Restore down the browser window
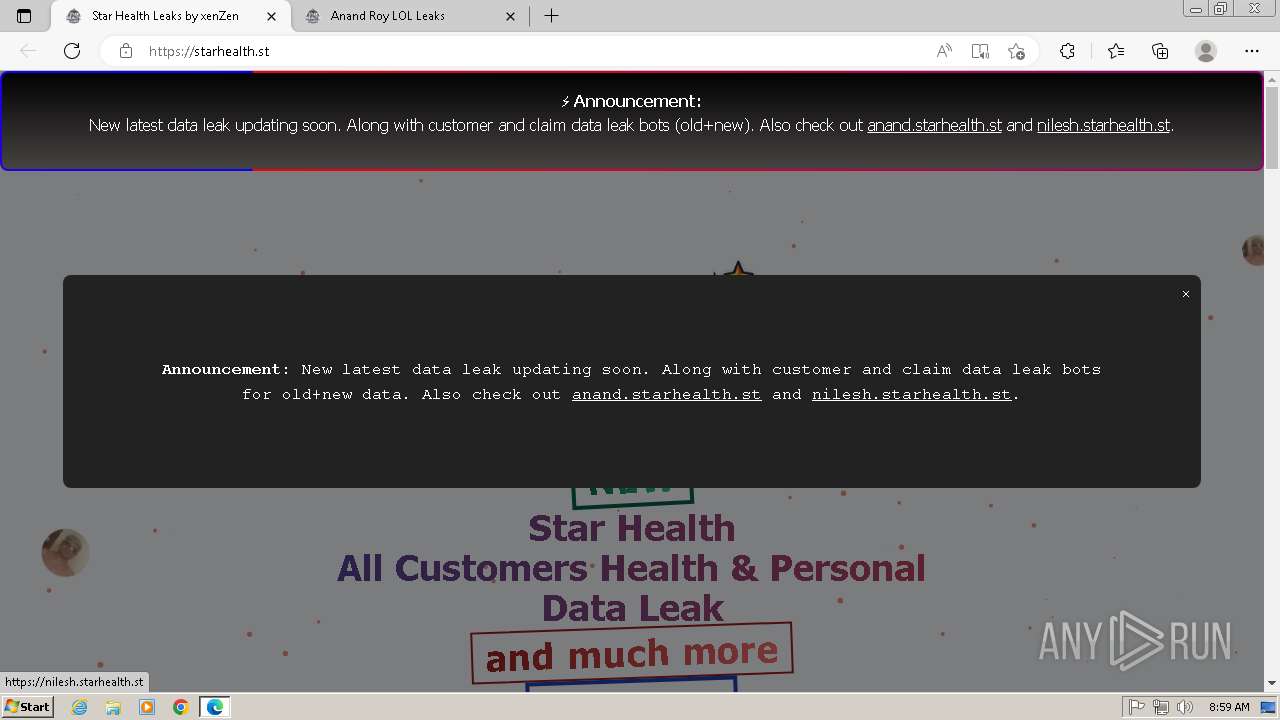Screen dimensions: 1280x720 click(x=1221, y=8)
